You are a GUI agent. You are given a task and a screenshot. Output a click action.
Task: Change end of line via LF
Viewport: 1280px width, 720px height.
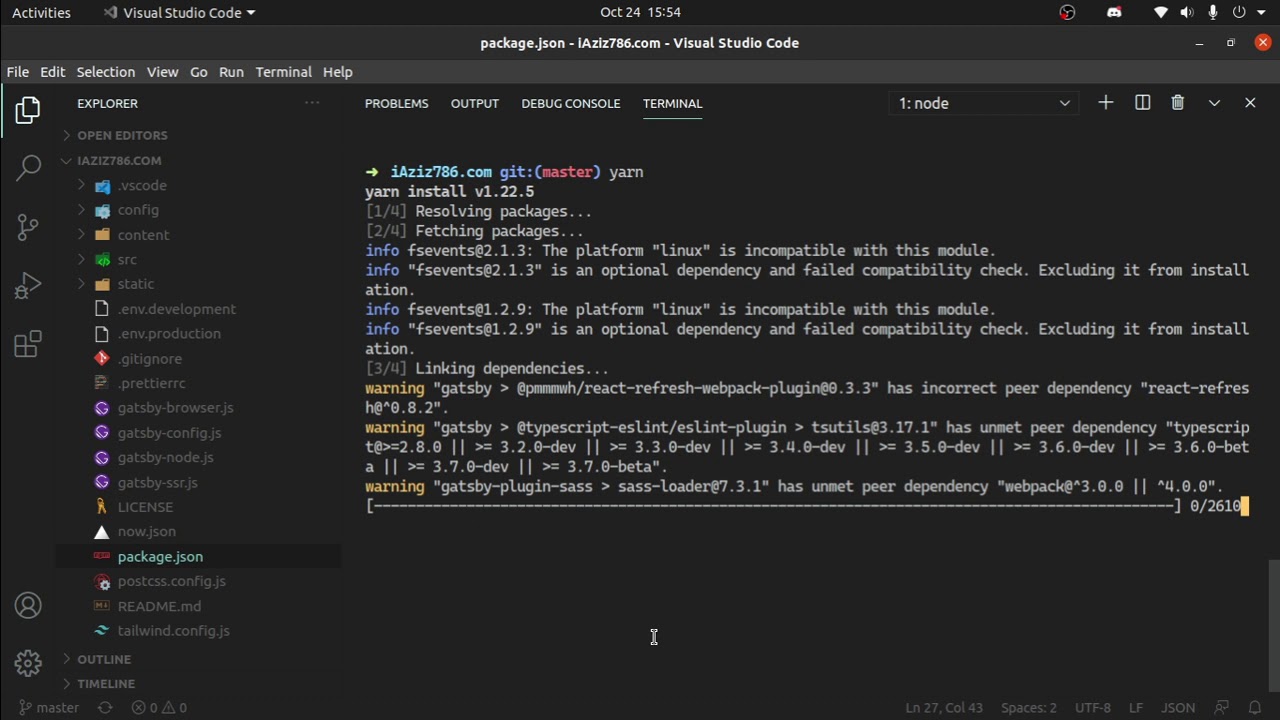coord(1136,707)
